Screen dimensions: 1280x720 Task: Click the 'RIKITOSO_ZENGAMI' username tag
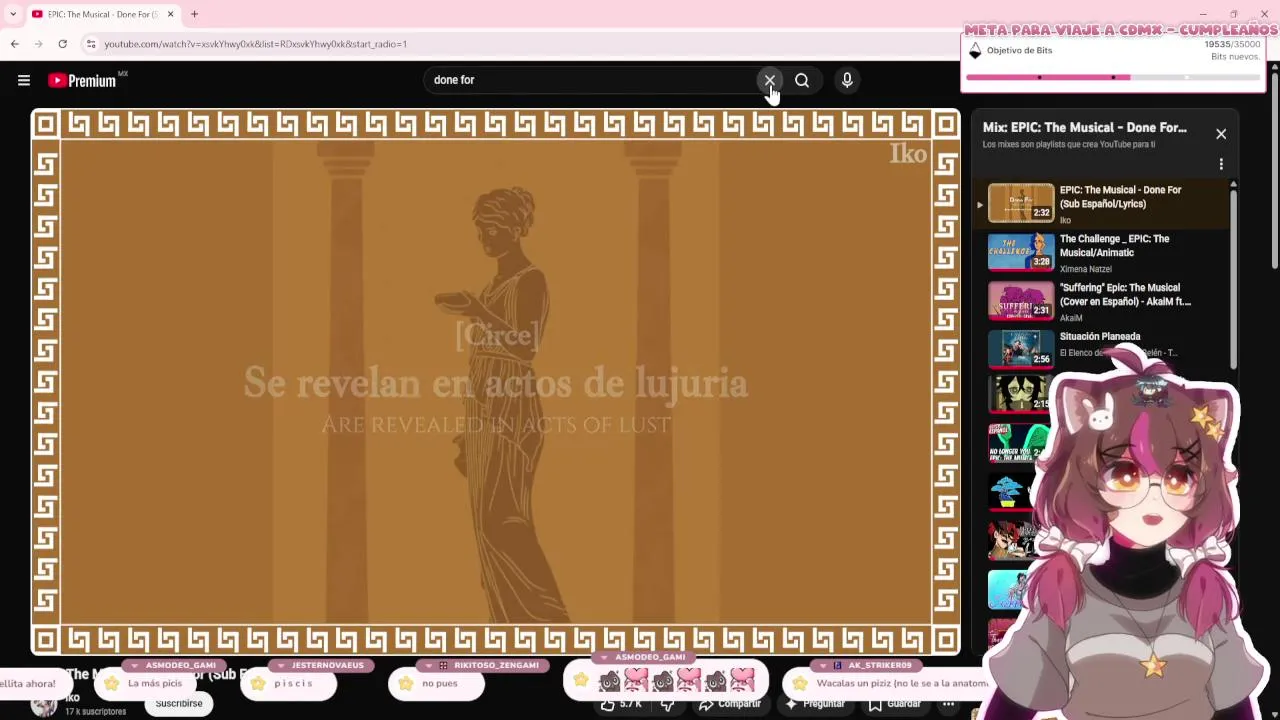pyautogui.click(x=484, y=665)
